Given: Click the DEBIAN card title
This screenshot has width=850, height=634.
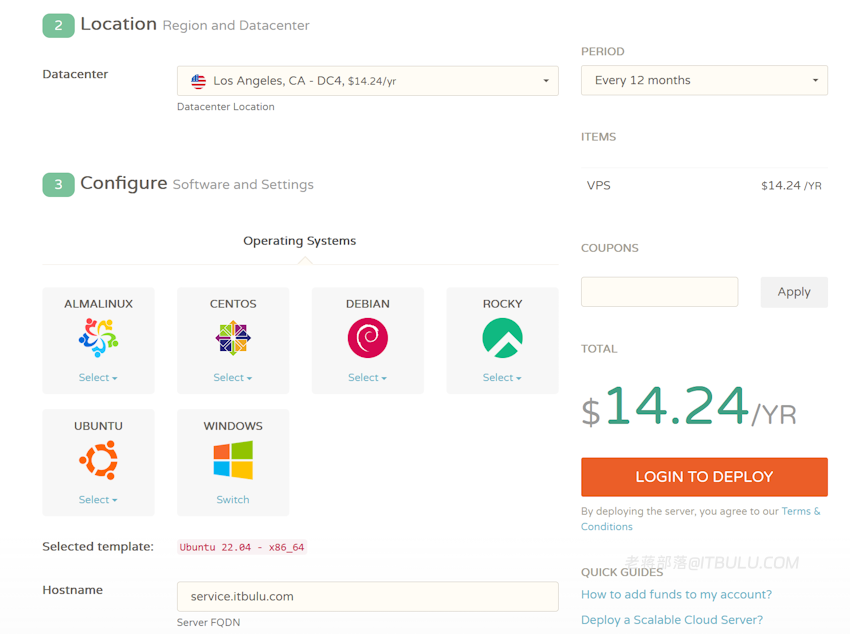Looking at the screenshot, I should point(368,304).
